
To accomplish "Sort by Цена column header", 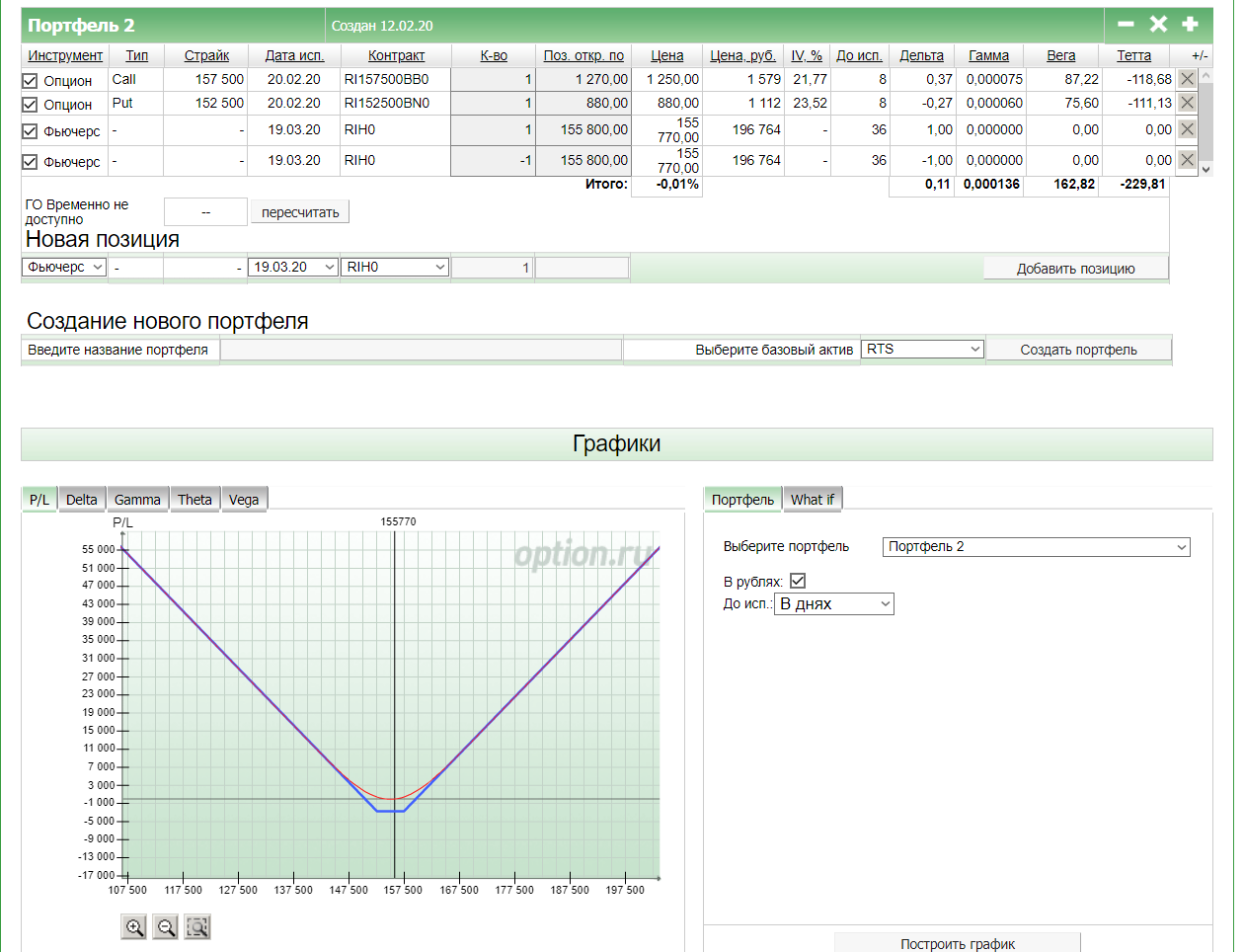I will coord(667,55).
